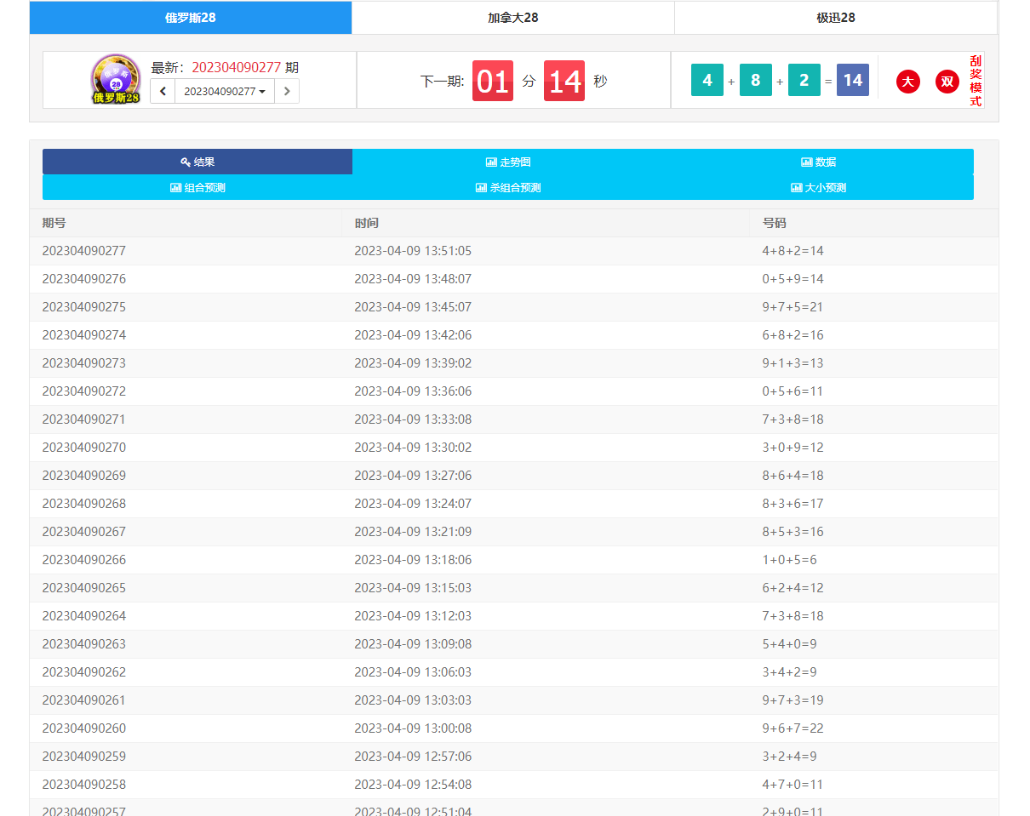Viewport: 1030px width, 816px height.
Task: Click the red 大 result badge
Action: click(x=908, y=81)
